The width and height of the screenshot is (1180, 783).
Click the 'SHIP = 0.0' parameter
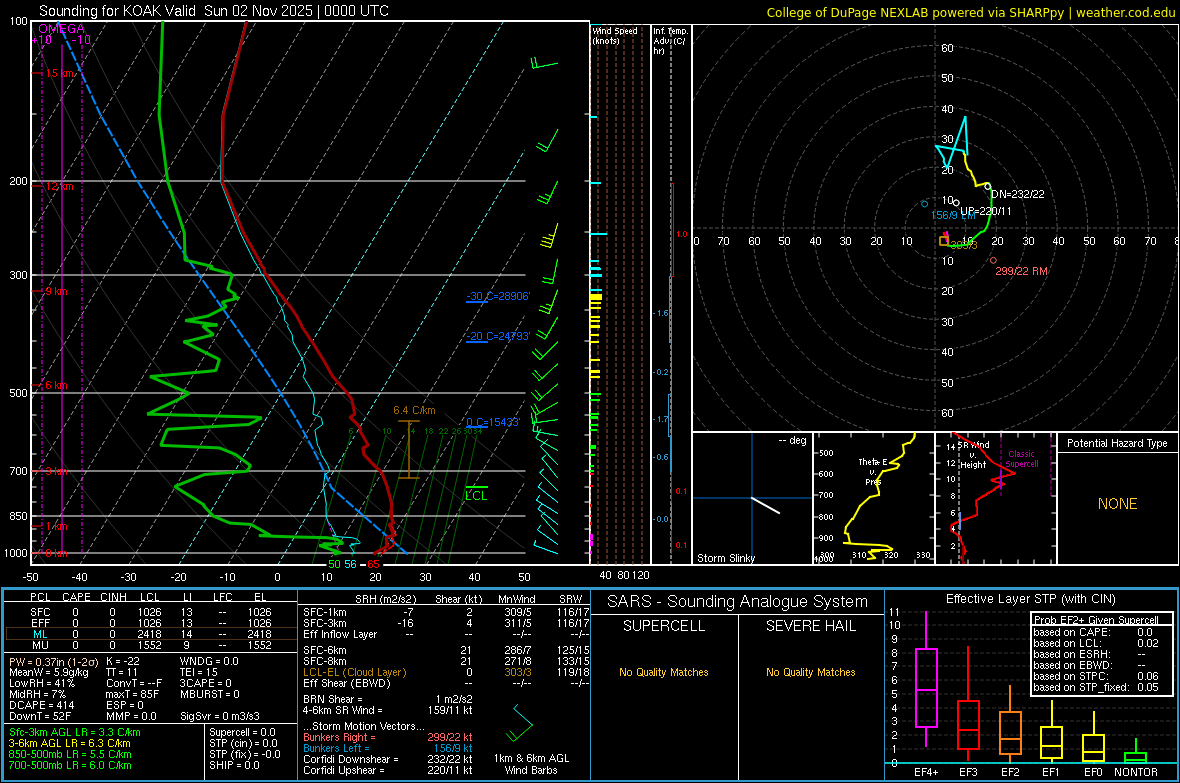tap(234, 766)
